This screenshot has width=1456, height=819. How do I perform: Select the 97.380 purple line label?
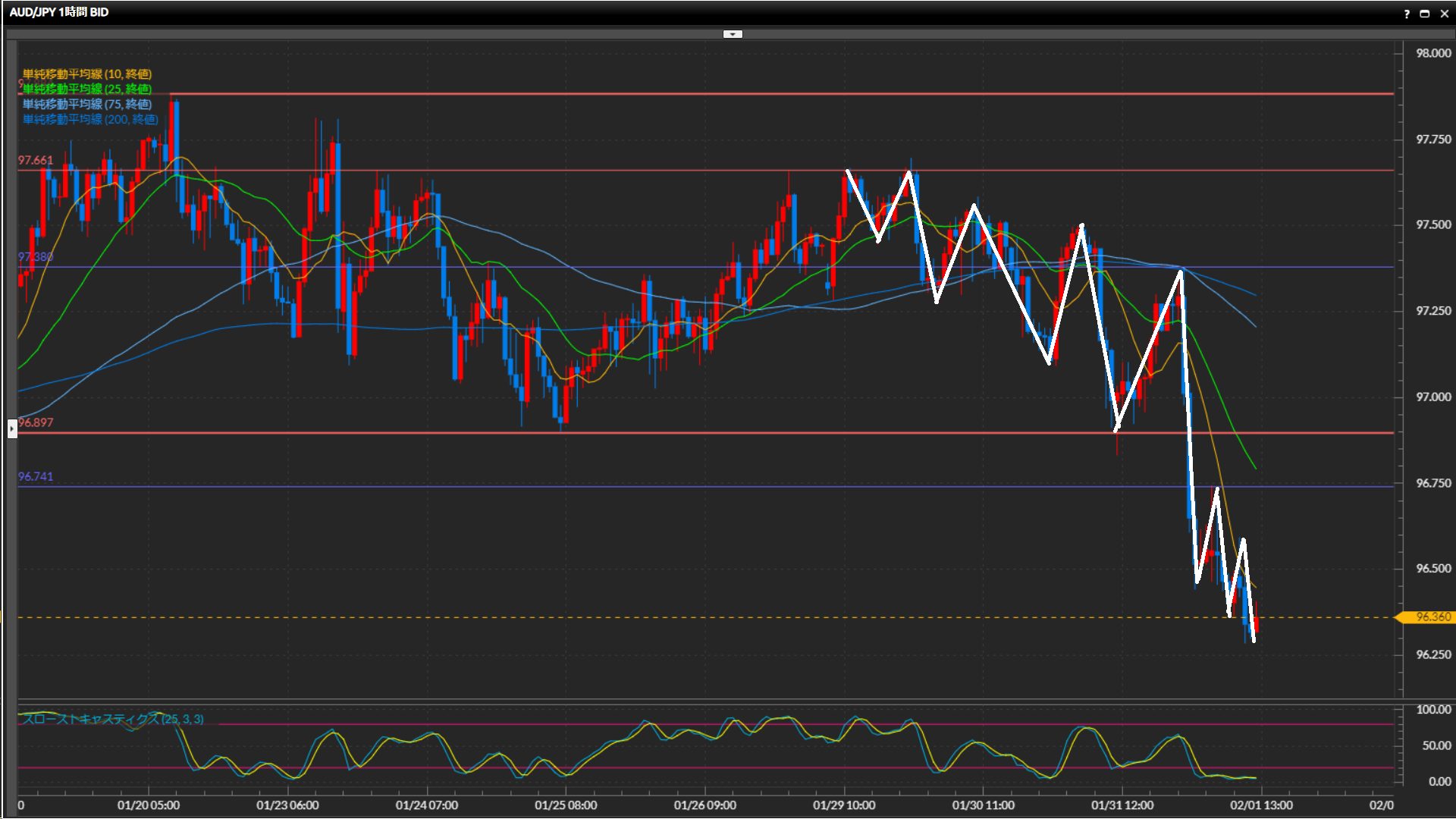pos(36,257)
